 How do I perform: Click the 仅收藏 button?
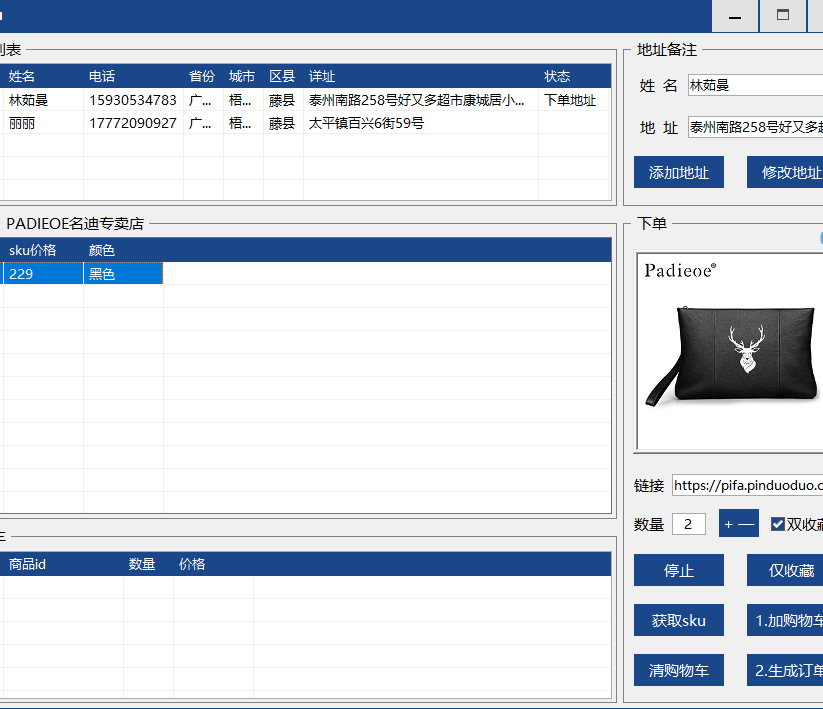[x=786, y=571]
